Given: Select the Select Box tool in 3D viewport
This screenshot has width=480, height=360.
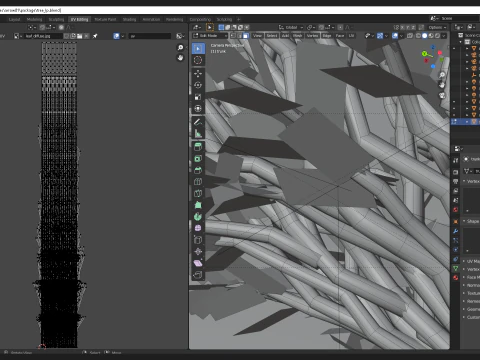Looking at the screenshot, I should point(198,49).
